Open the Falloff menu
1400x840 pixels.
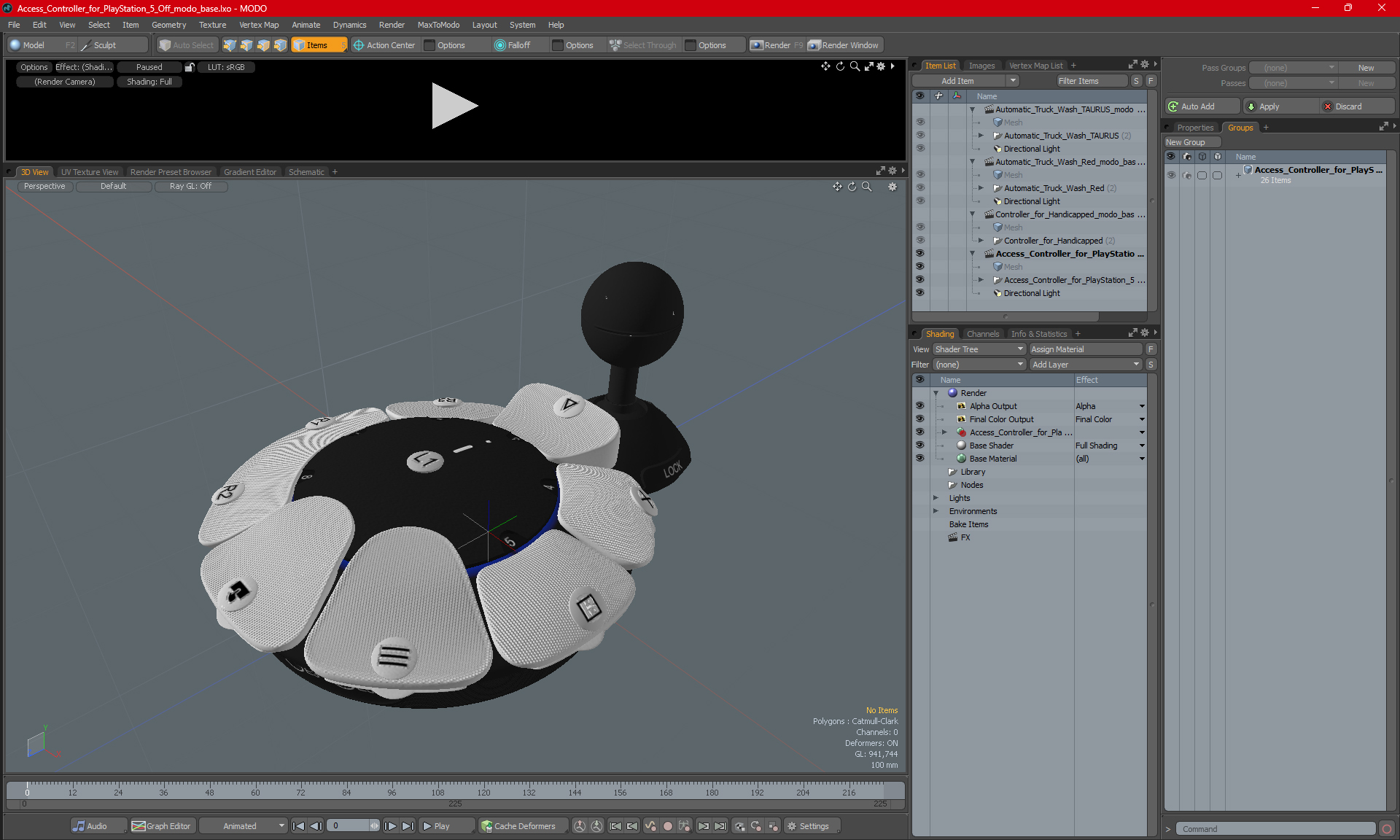pyautogui.click(x=518, y=45)
